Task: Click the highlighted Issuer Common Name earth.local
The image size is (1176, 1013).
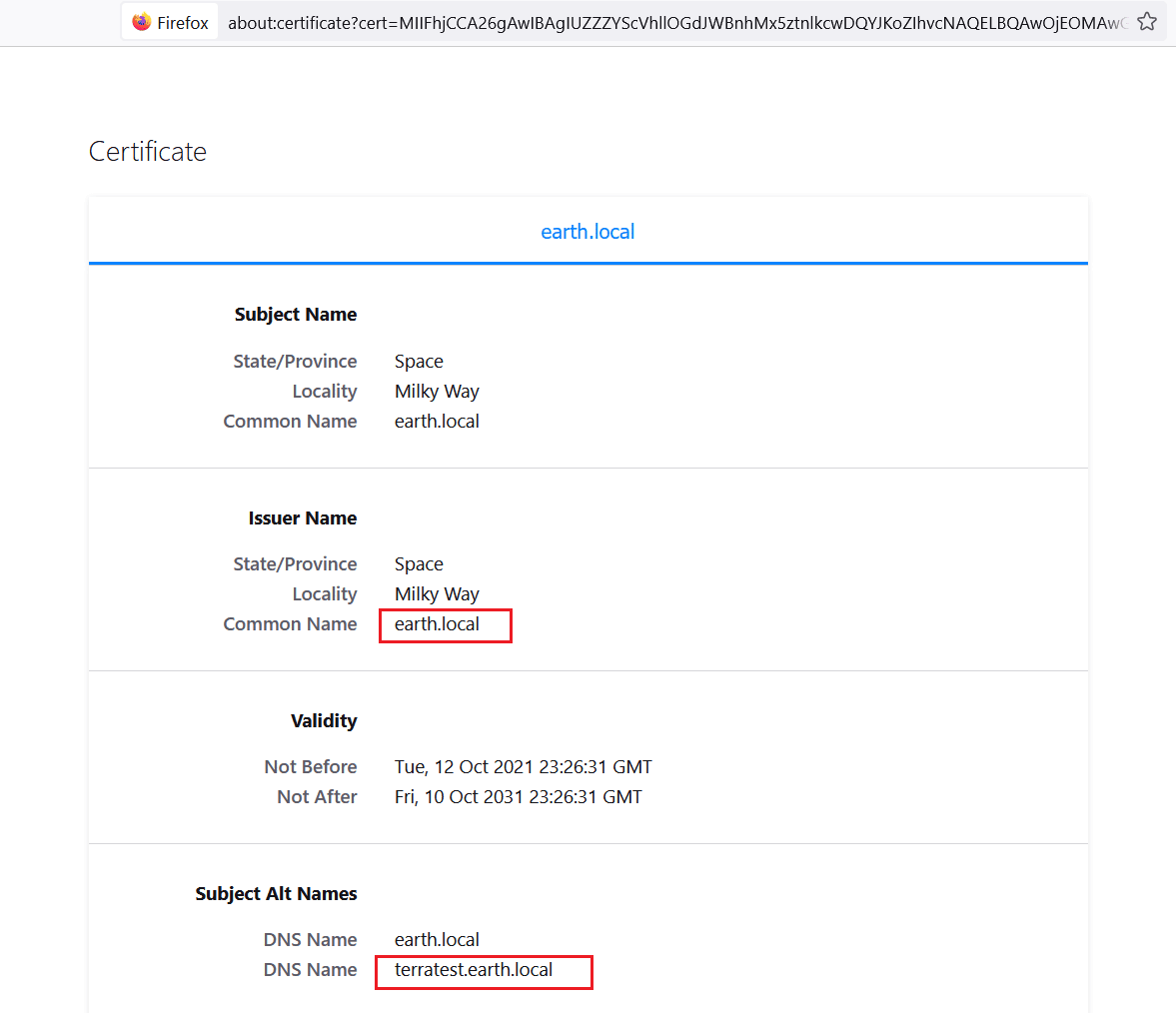Action: [x=437, y=624]
